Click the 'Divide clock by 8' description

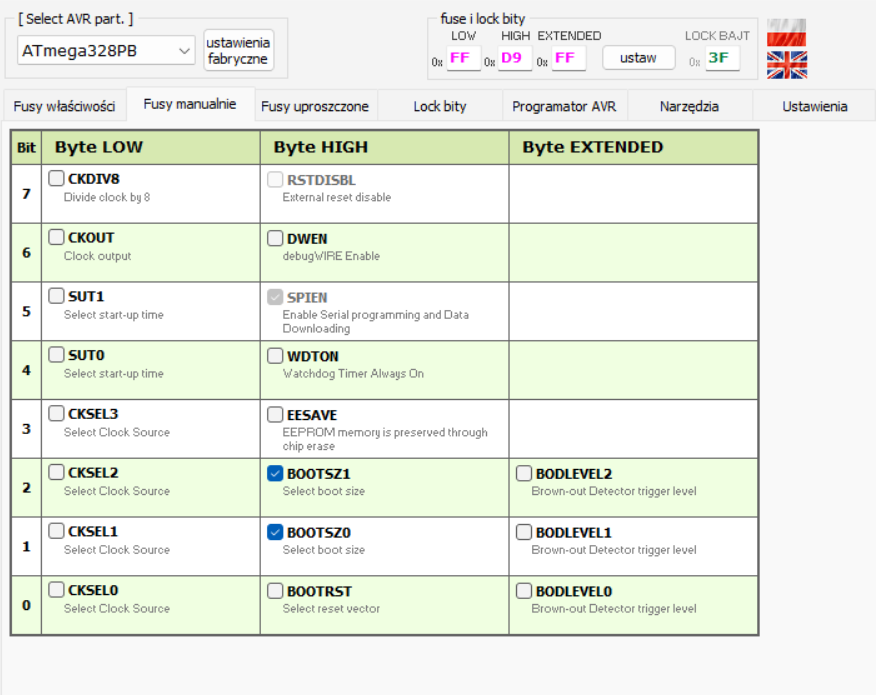pos(107,197)
